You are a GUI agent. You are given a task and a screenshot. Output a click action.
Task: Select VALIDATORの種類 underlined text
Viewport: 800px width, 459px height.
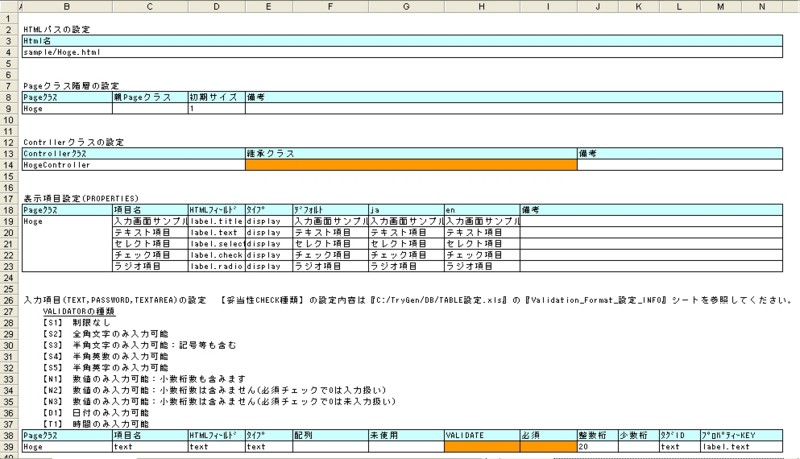(x=79, y=311)
